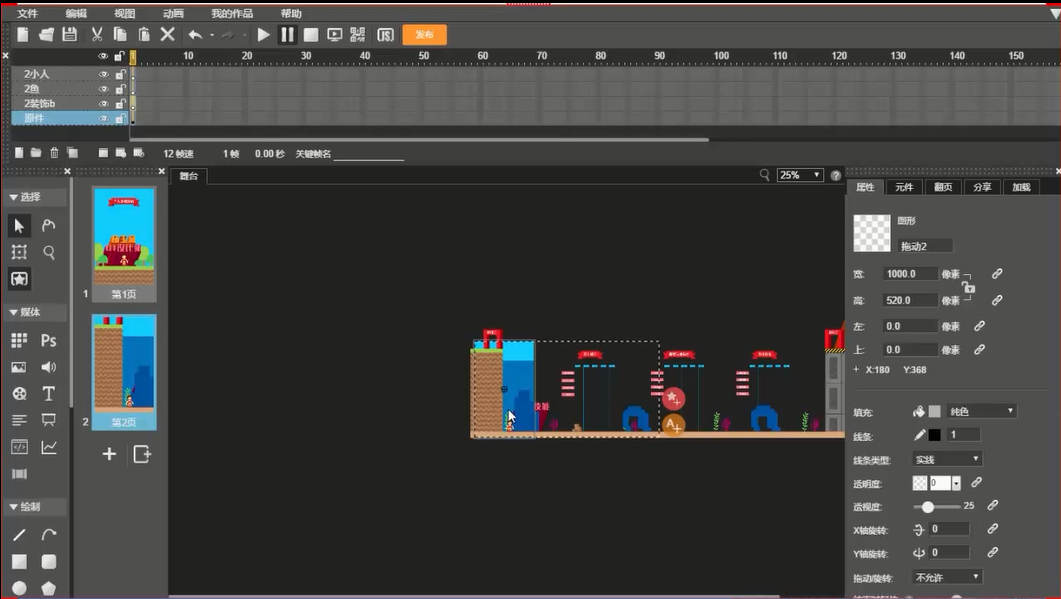Select the text T tool

click(x=49, y=393)
